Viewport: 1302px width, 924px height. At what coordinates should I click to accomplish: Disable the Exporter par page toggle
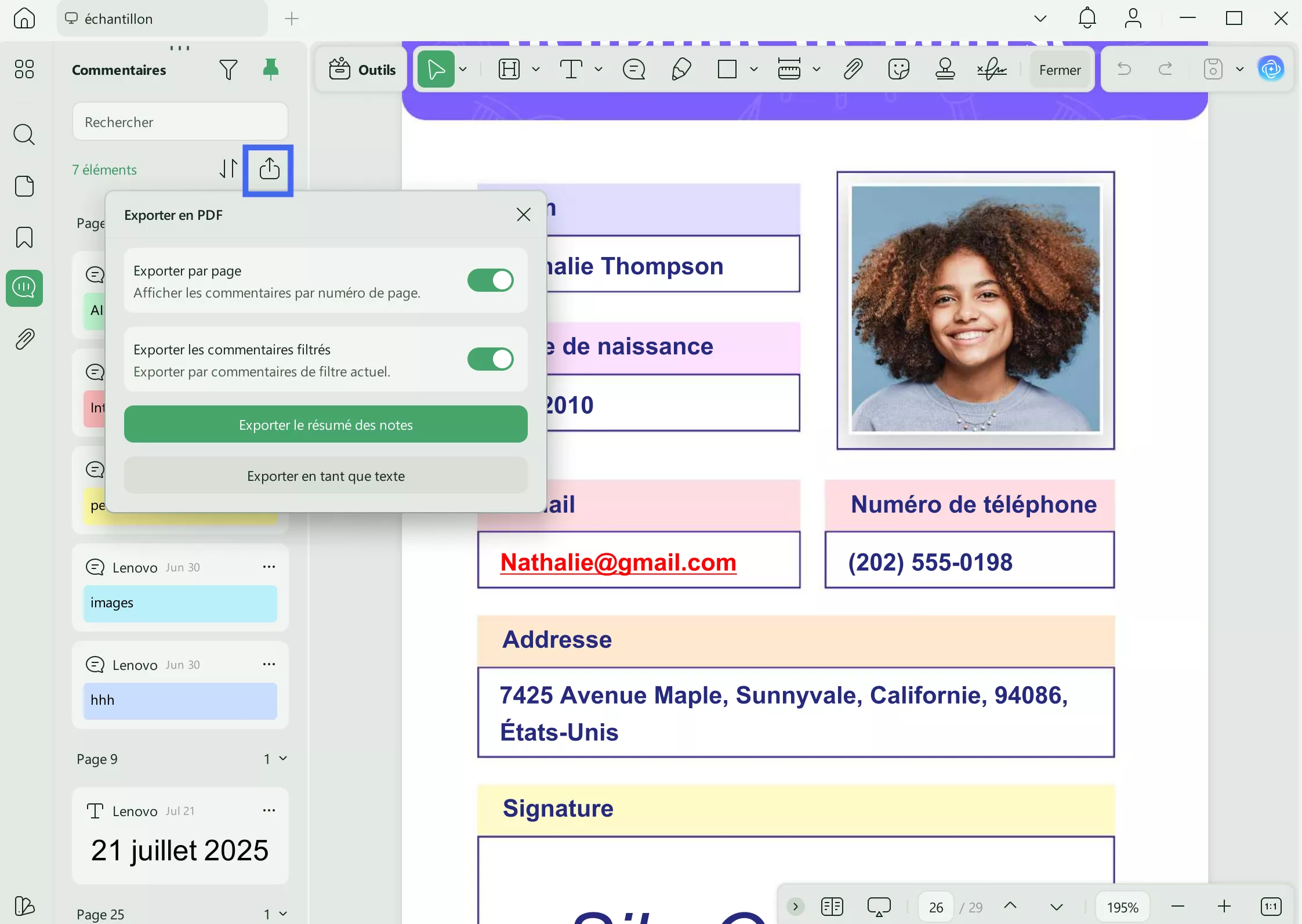[490, 281]
